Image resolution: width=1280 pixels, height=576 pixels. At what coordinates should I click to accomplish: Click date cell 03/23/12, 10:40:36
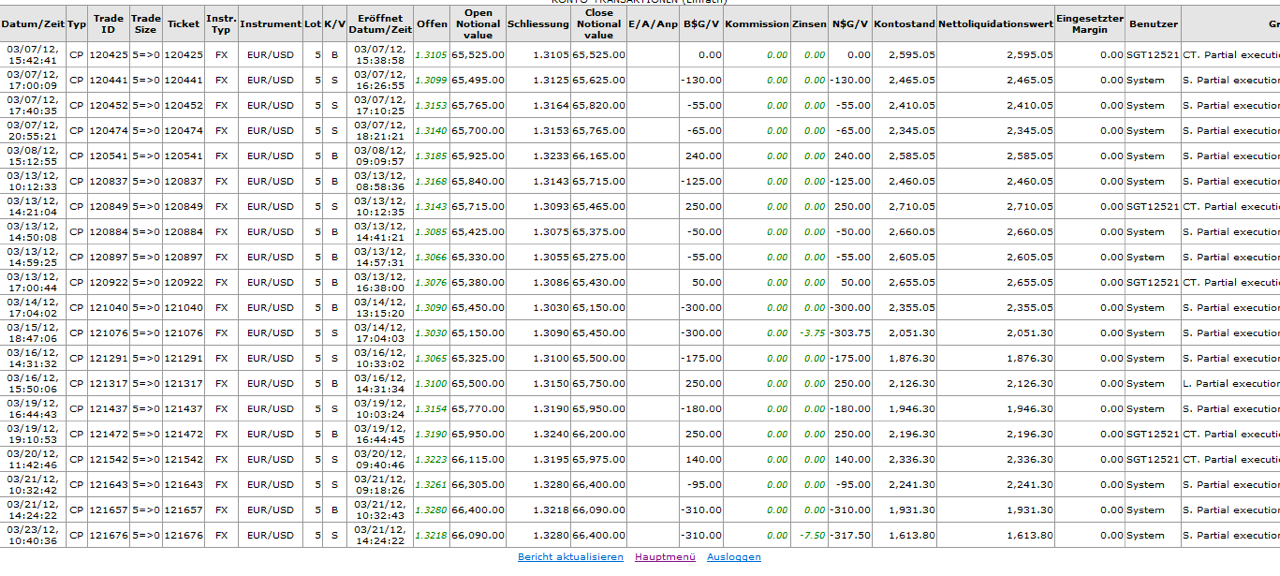[32, 534]
